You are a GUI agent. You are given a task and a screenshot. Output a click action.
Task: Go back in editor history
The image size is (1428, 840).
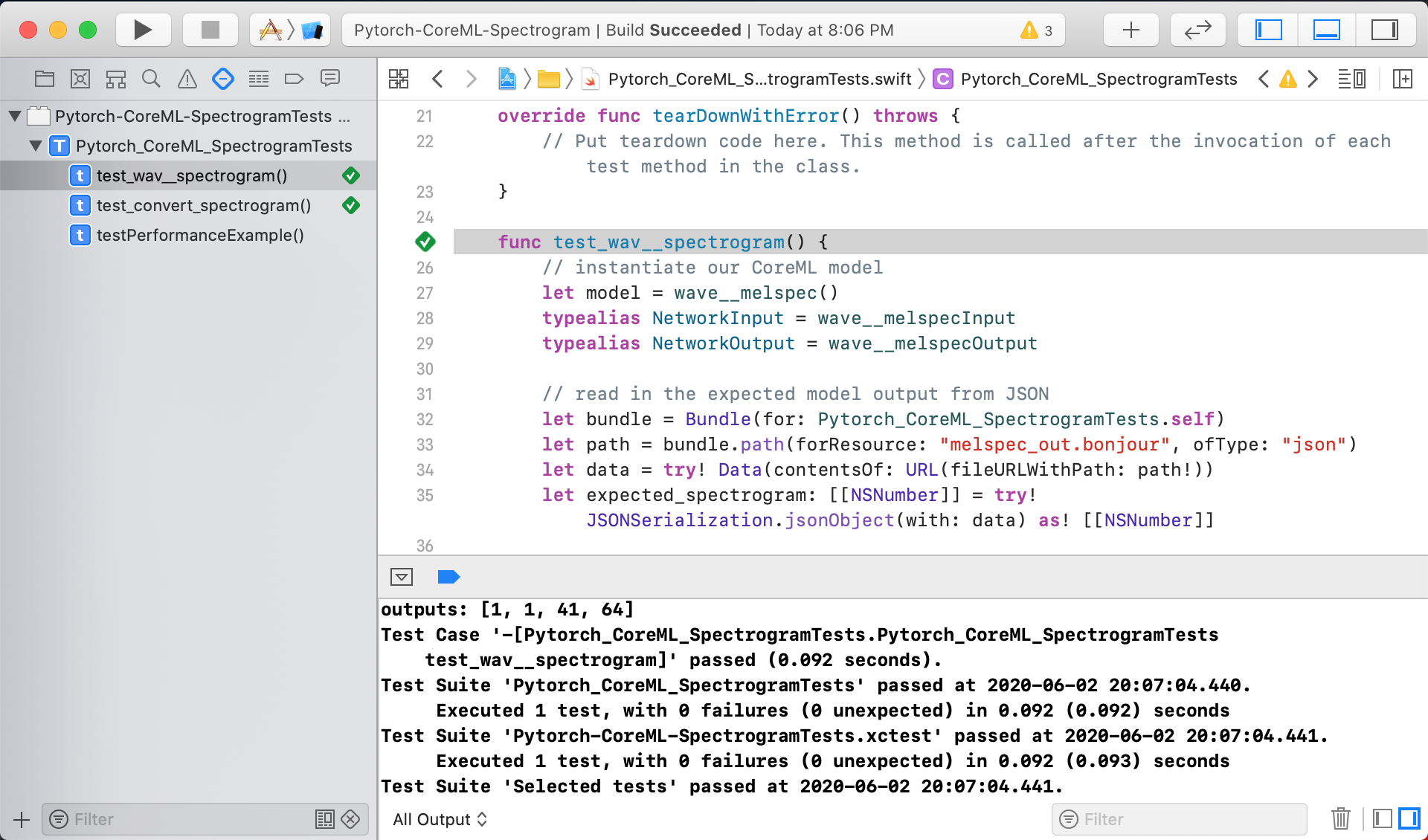click(x=437, y=79)
